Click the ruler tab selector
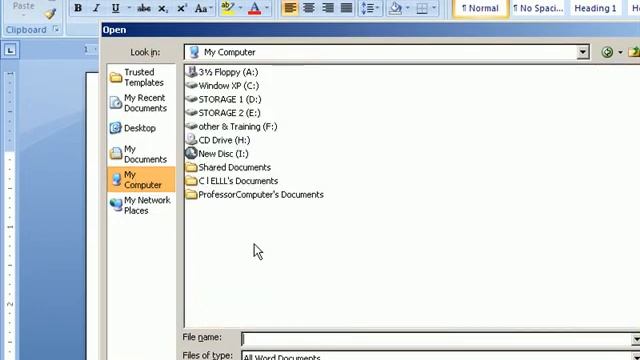Image resolution: width=640 pixels, height=360 pixels. [10, 50]
